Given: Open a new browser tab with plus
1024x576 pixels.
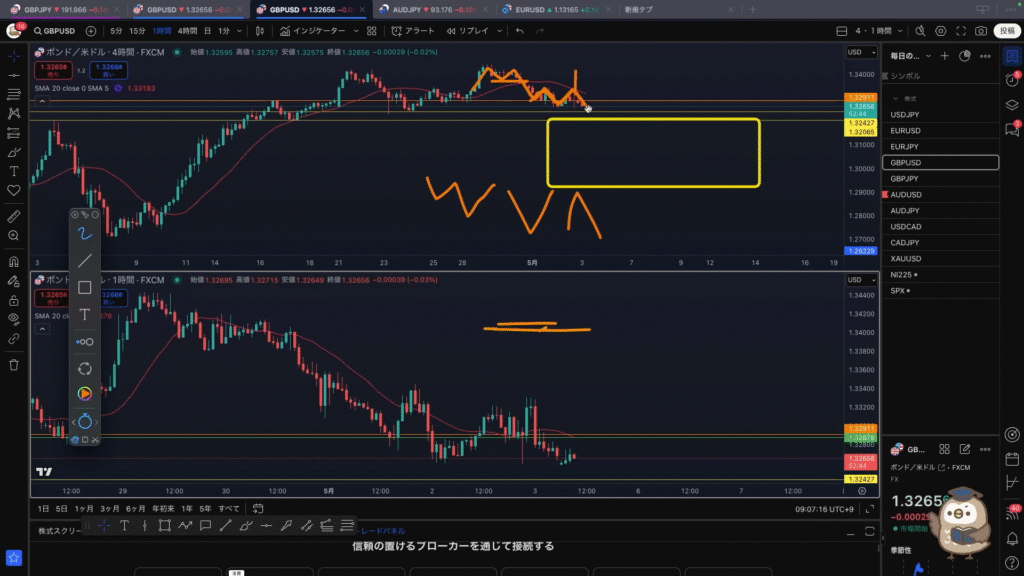Looking at the screenshot, I should [752, 10].
